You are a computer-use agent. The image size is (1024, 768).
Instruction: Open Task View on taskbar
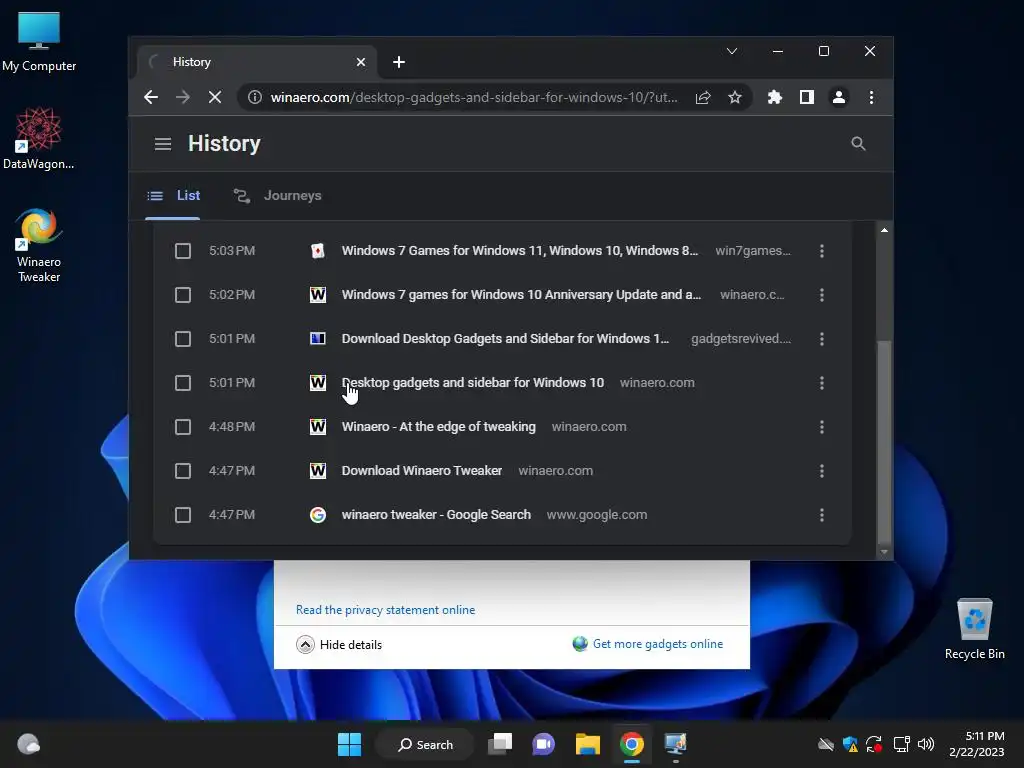pyautogui.click(x=500, y=744)
